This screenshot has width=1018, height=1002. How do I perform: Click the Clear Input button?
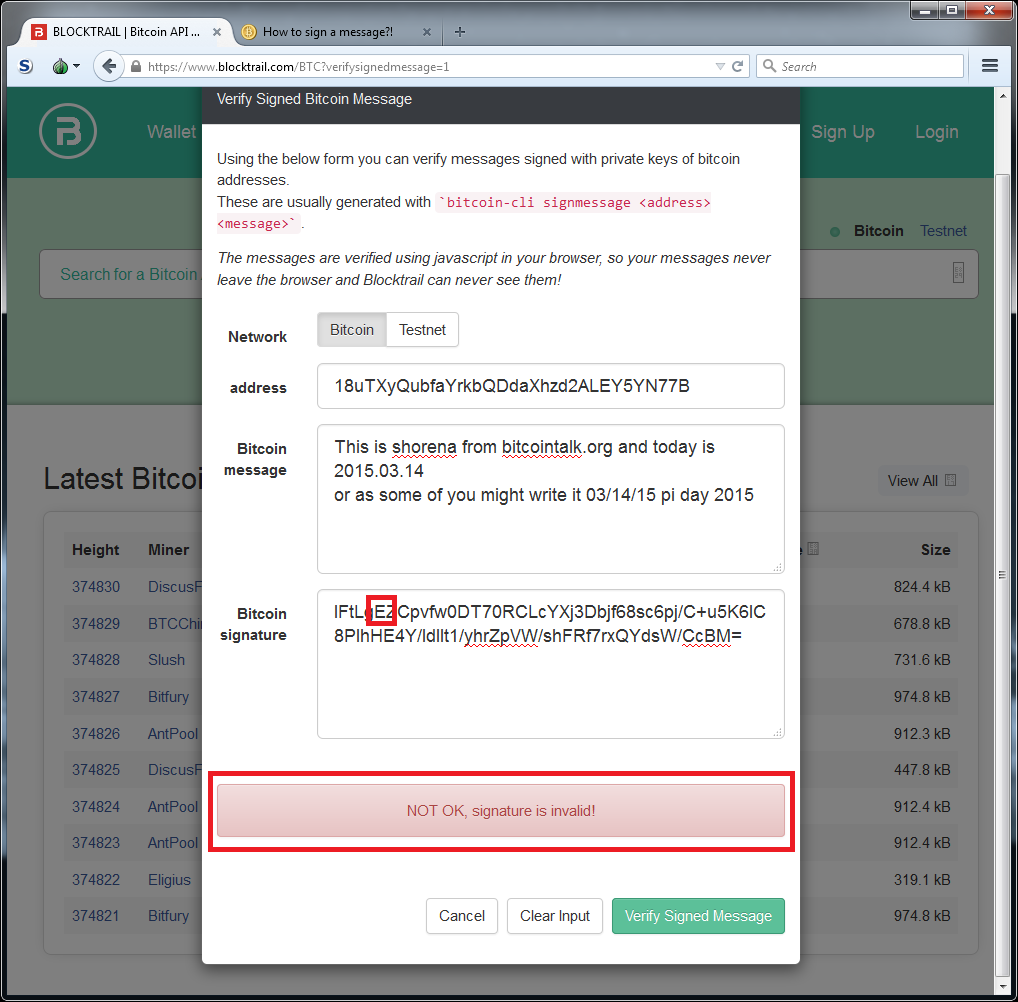[x=554, y=916]
